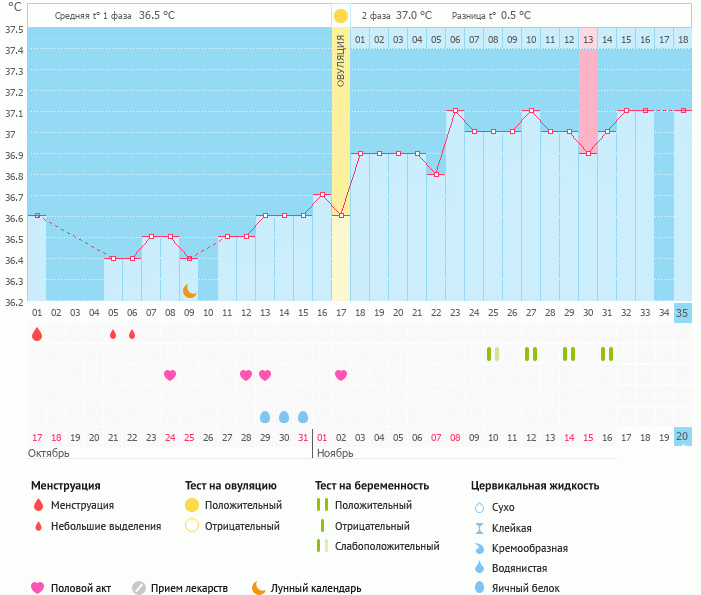This screenshot has width=701, height=595.
Task: Click the yellow ovulation circle in the header
Action: [341, 16]
